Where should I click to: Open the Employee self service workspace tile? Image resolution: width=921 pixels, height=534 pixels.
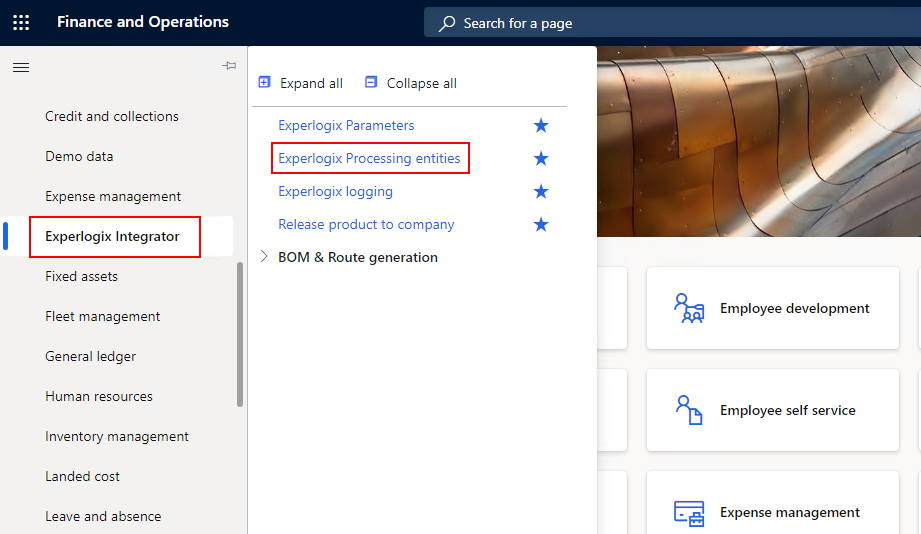pos(772,410)
